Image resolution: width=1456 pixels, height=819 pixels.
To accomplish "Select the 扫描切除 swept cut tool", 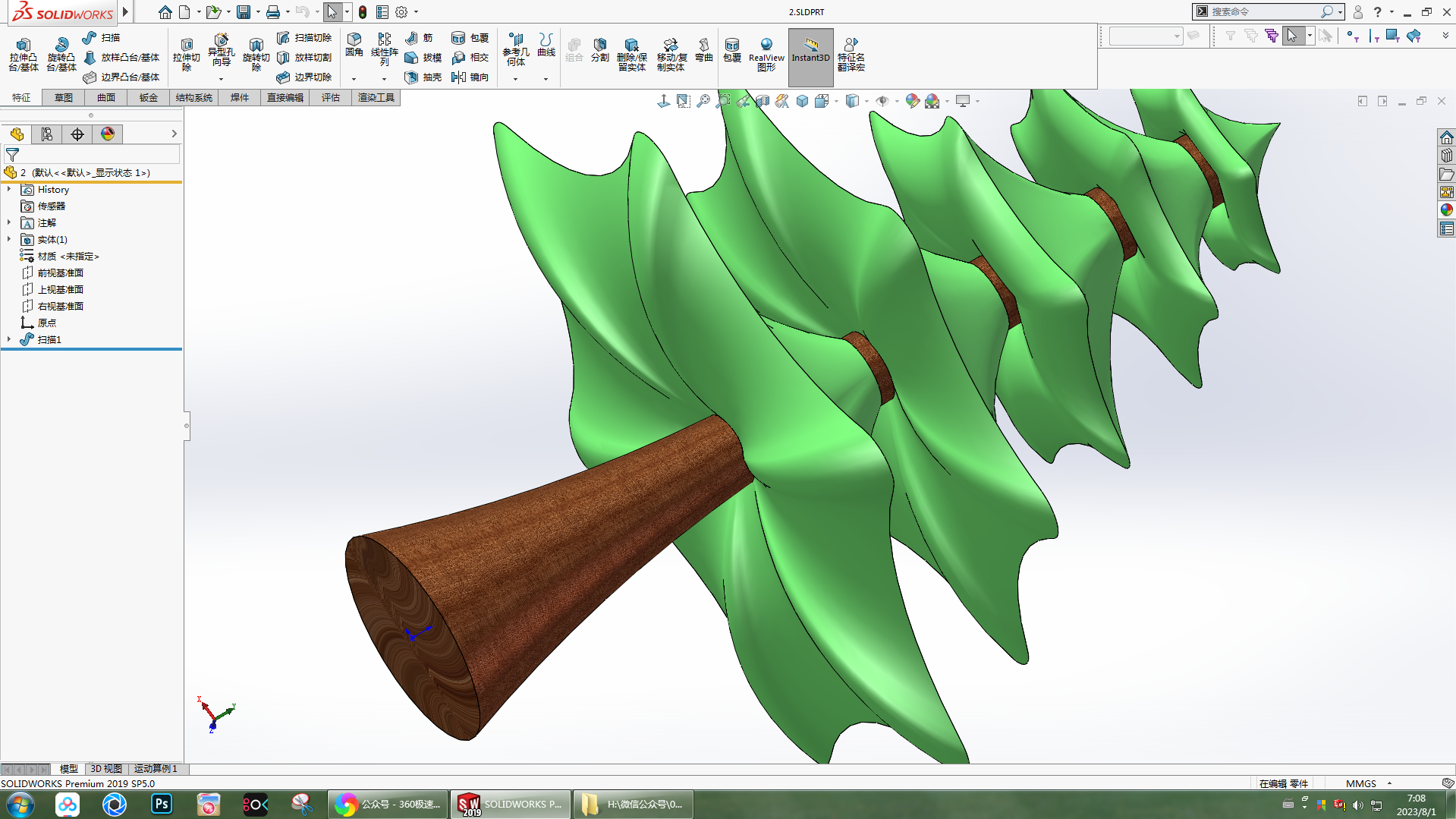I will click(304, 37).
